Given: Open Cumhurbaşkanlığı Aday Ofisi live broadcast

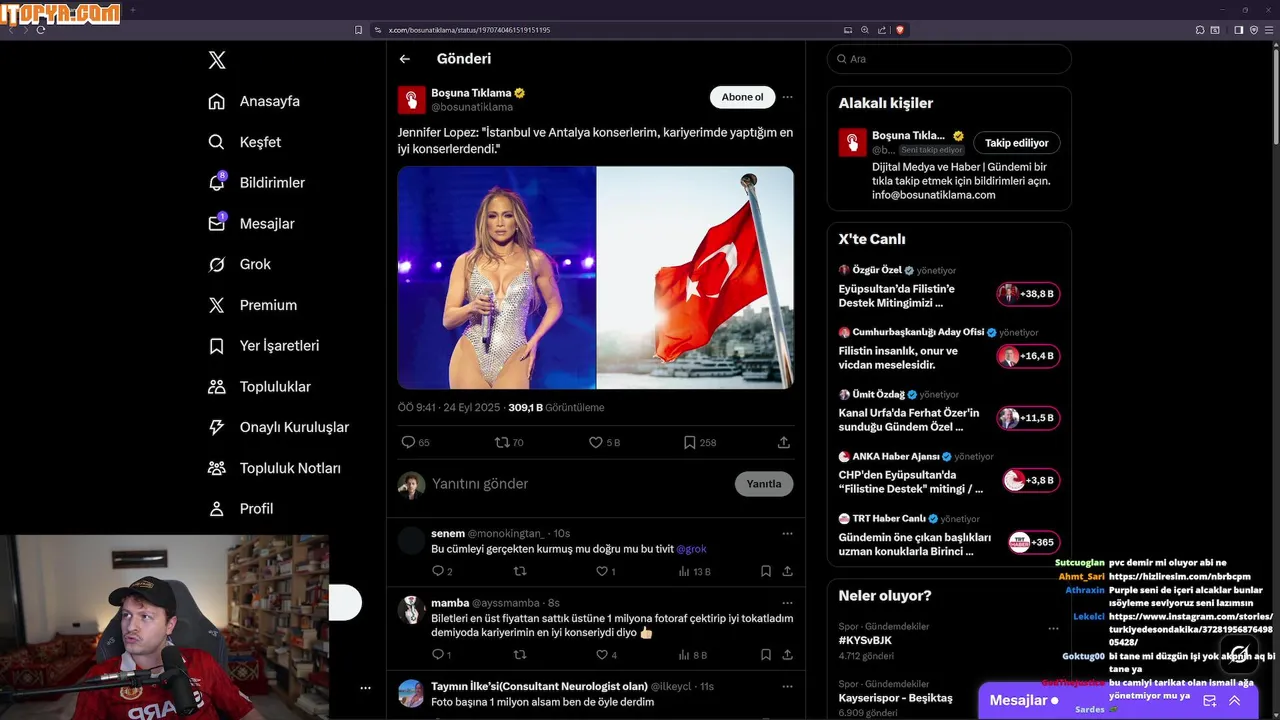Looking at the screenshot, I should click(949, 349).
